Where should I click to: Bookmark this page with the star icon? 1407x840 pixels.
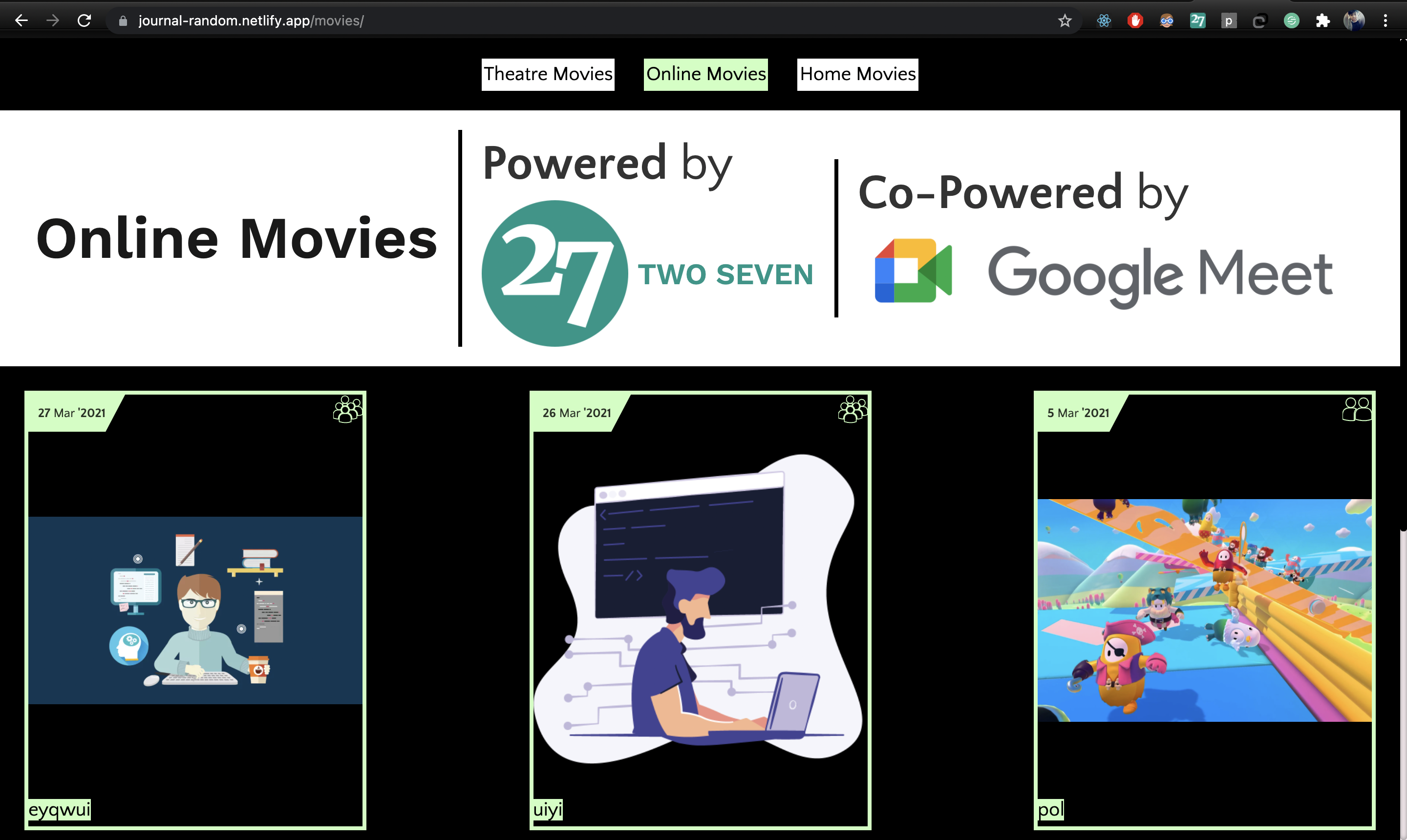[1065, 21]
